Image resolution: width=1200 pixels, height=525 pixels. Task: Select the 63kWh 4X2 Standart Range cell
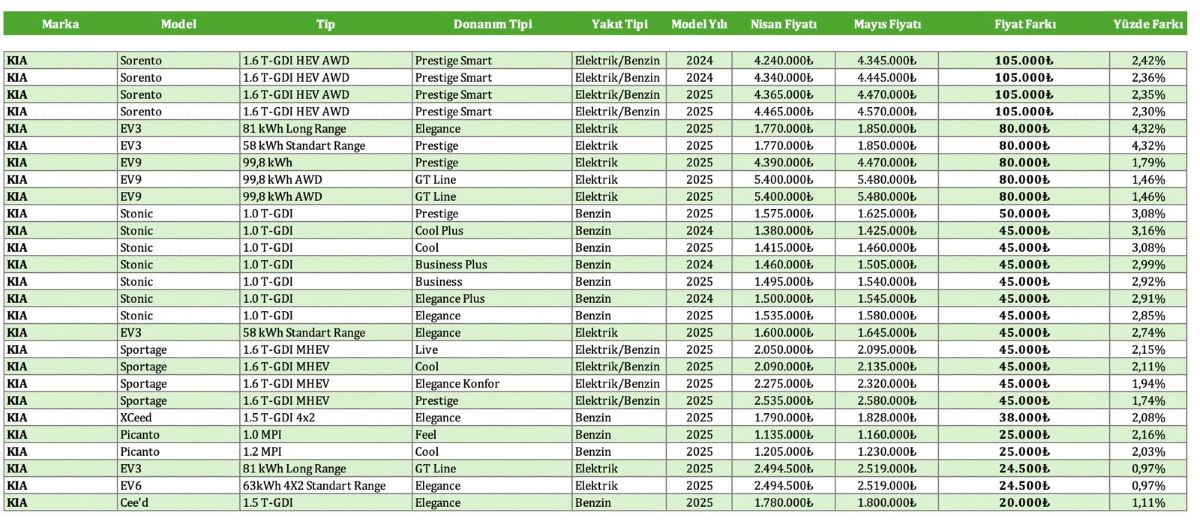point(314,485)
